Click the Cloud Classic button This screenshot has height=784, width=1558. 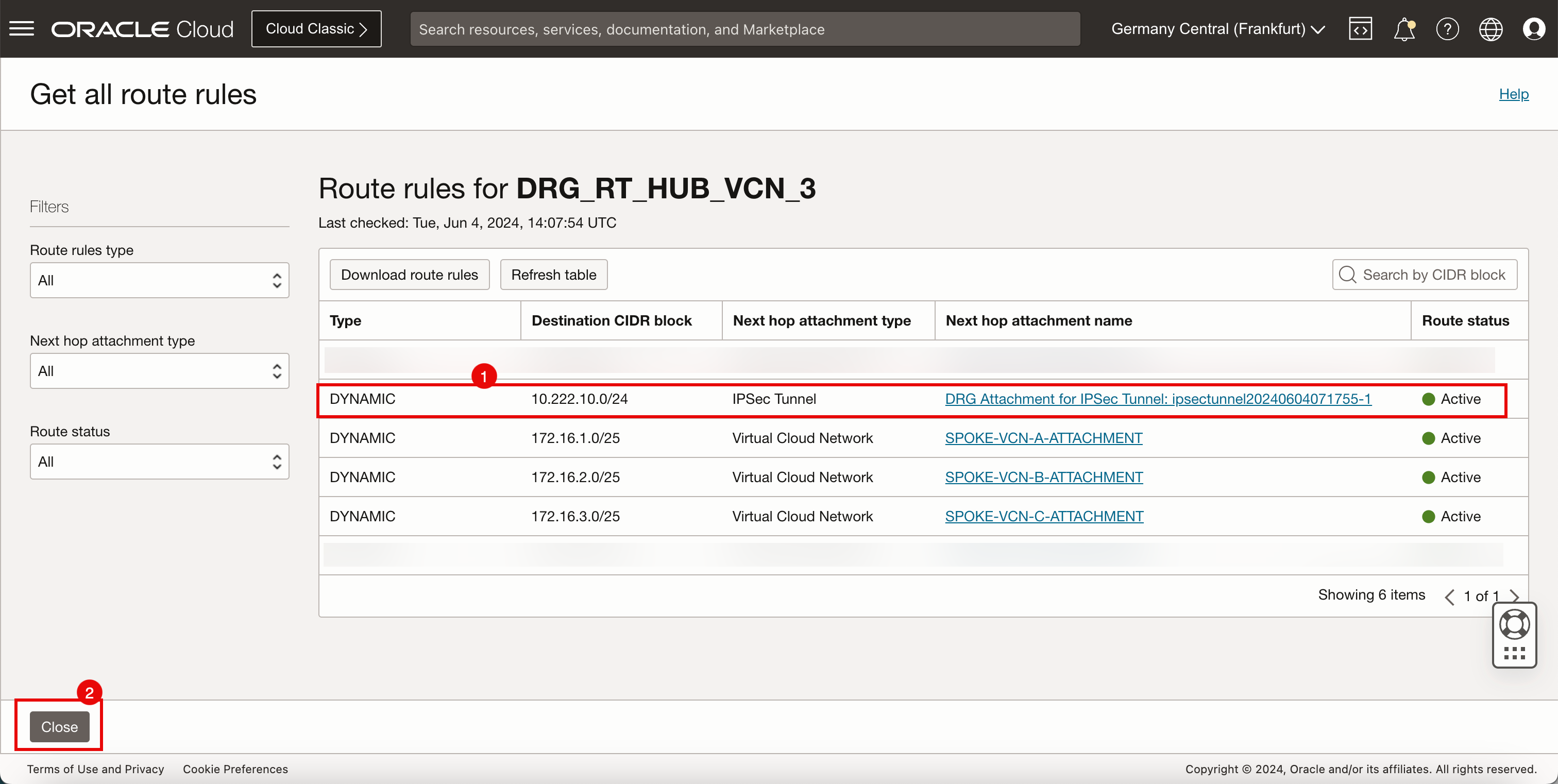[x=316, y=28]
